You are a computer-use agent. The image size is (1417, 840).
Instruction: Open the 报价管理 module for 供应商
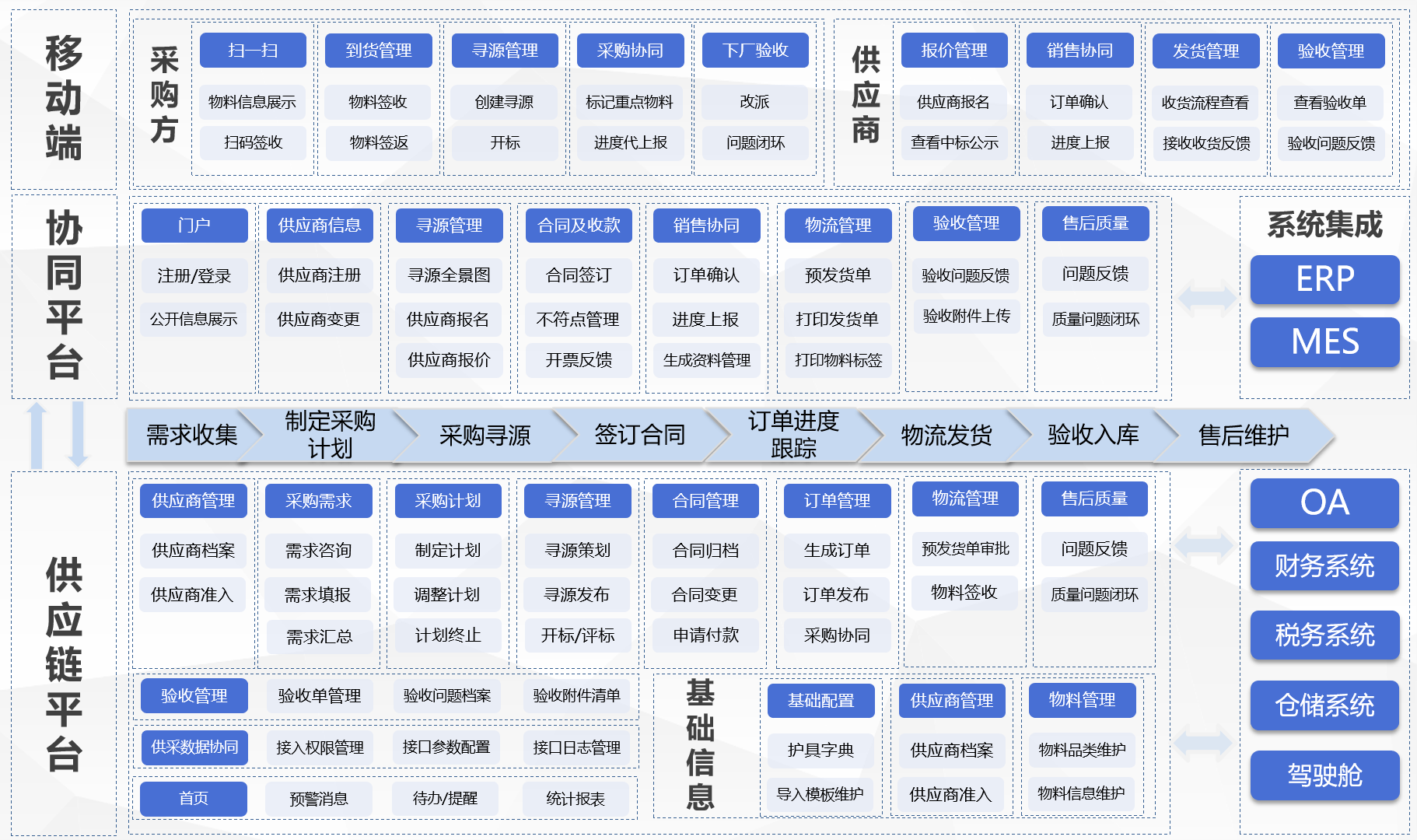click(x=954, y=50)
